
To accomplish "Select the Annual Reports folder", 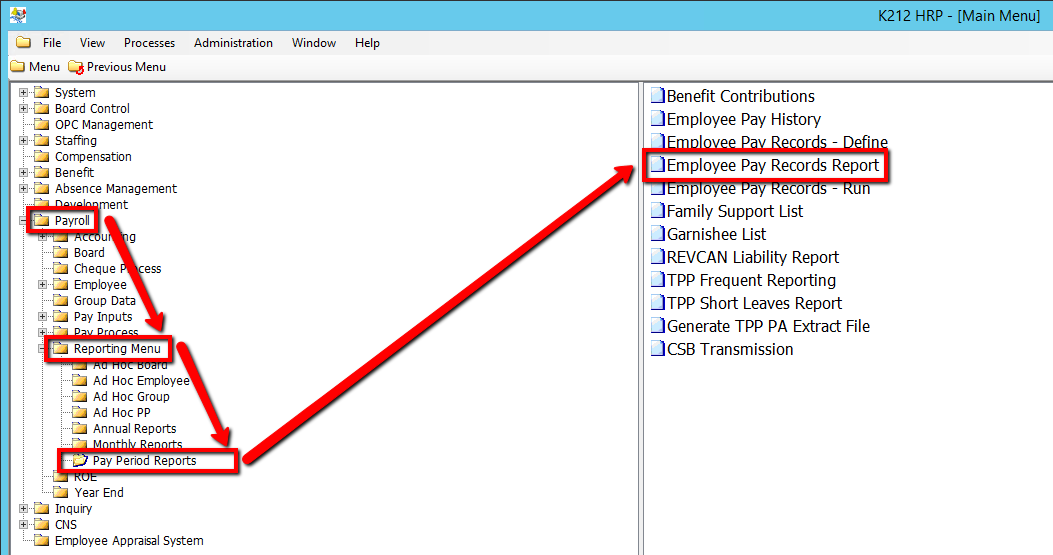I will (134, 429).
